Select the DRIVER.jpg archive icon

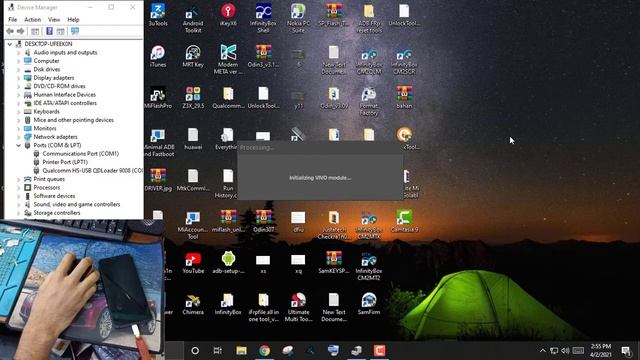(158, 180)
